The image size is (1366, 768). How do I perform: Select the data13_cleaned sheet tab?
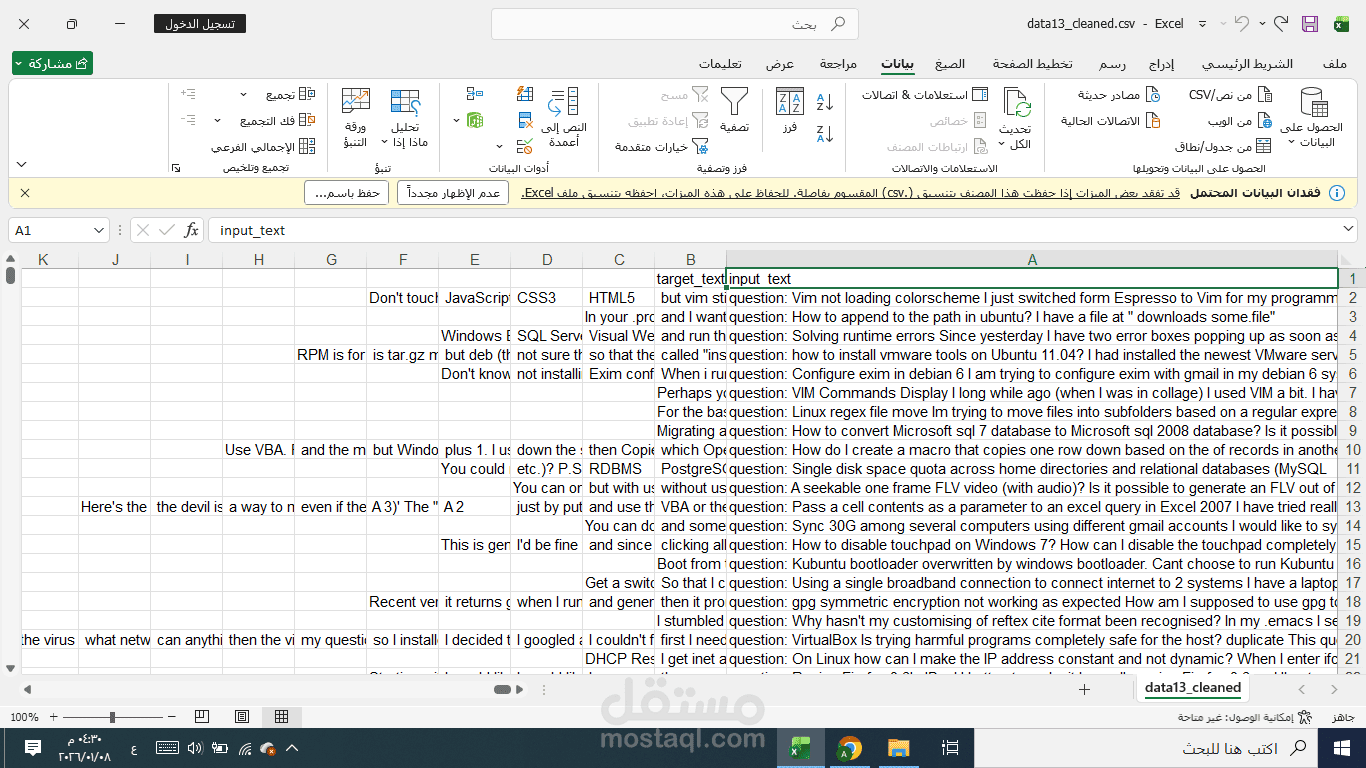coord(1193,688)
